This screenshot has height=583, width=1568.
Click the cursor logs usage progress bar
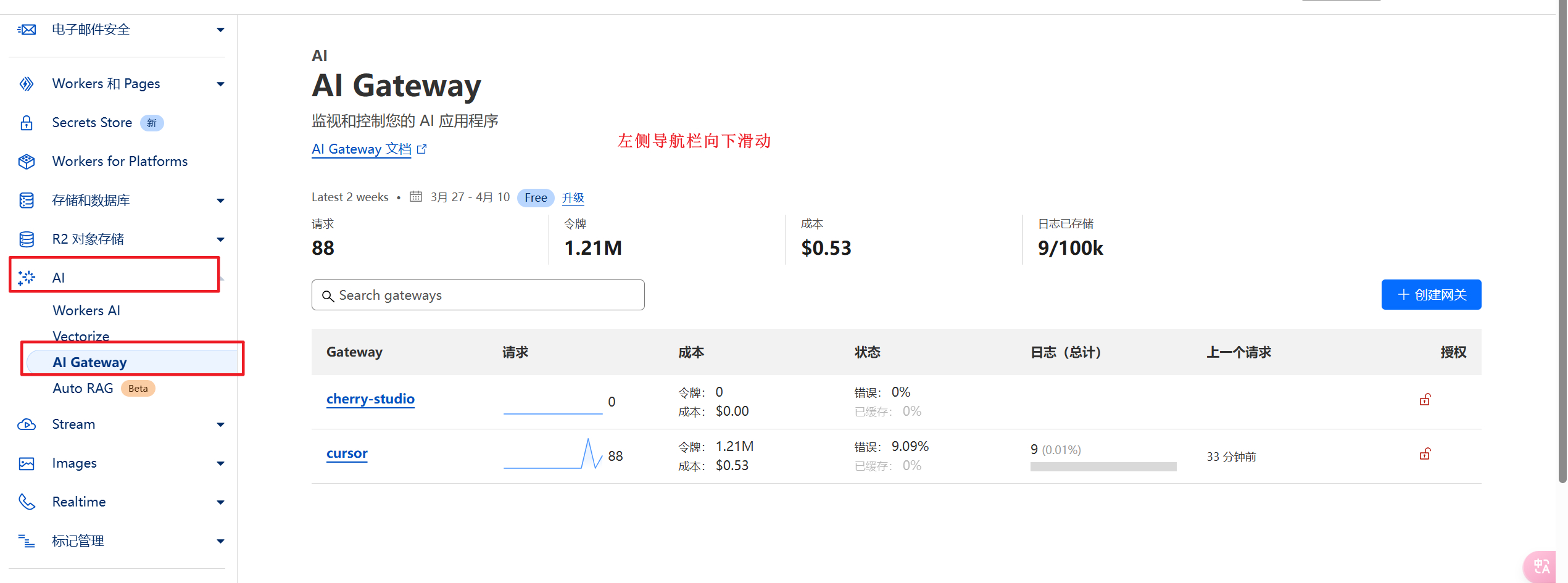tap(1103, 467)
